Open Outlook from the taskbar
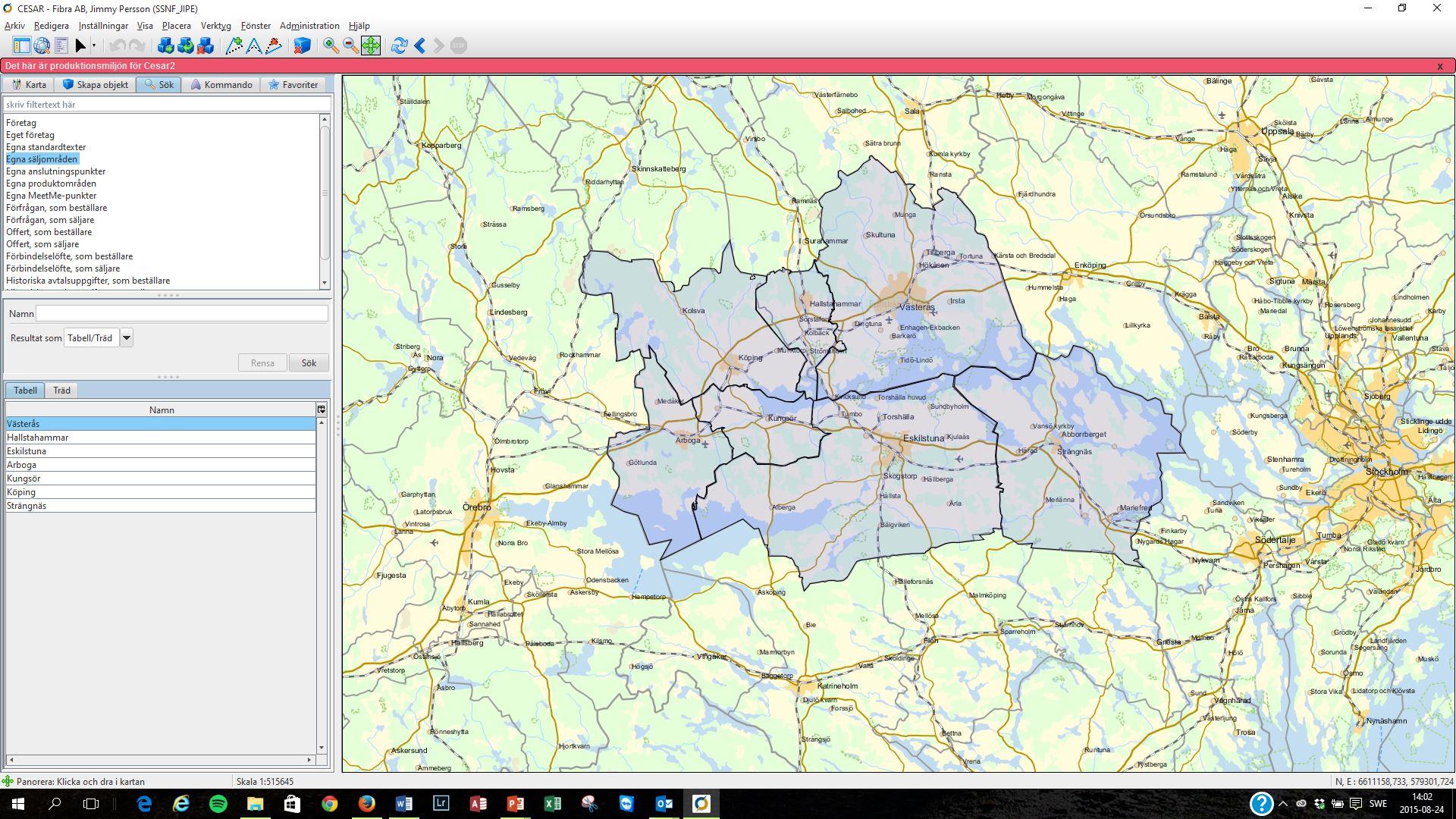Viewport: 1456px width, 819px height. coord(664,804)
